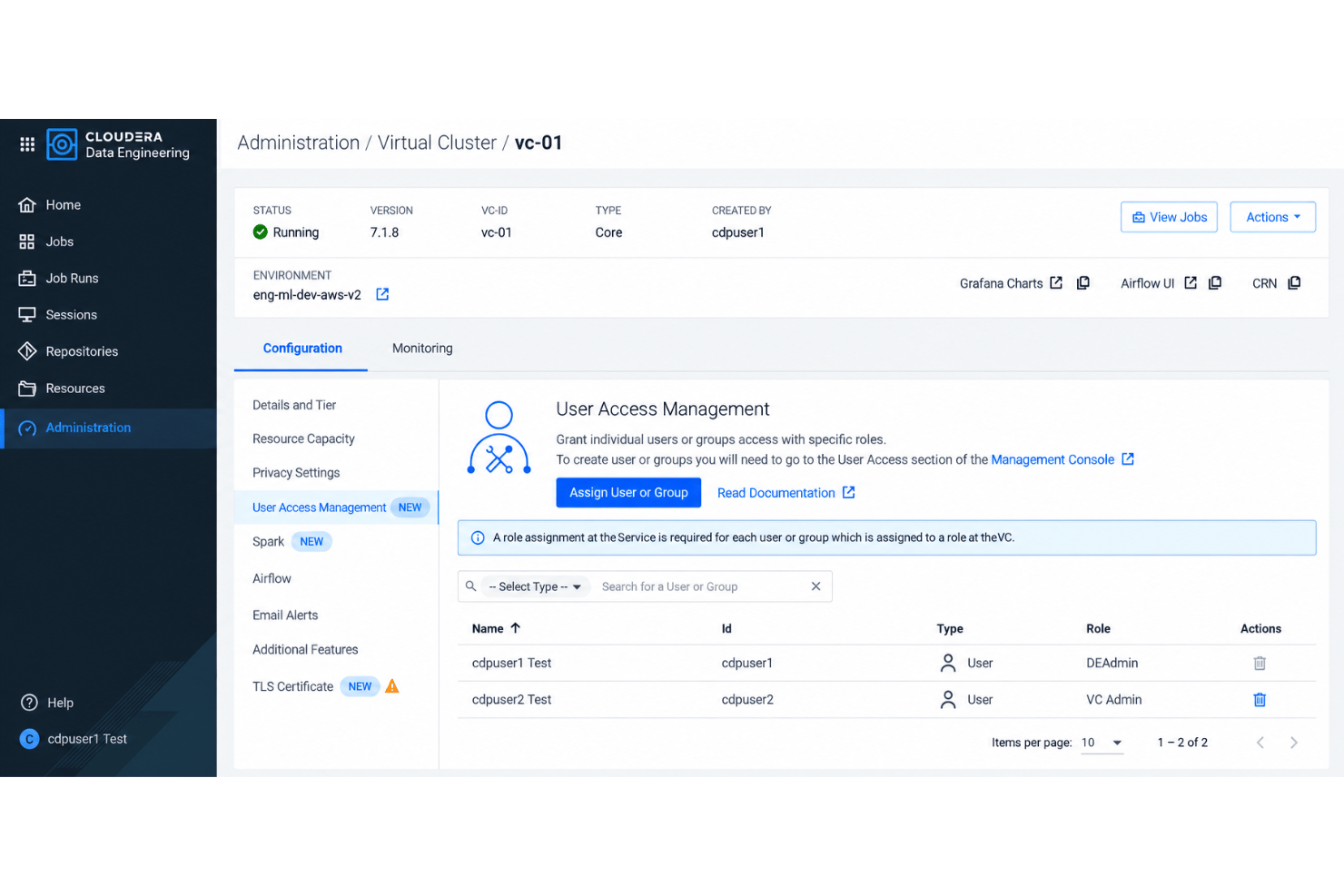The width and height of the screenshot is (1344, 896).
Task: Open environment eng-ml-dev-aws-v2 external link icon
Action: pyautogui.click(x=382, y=294)
